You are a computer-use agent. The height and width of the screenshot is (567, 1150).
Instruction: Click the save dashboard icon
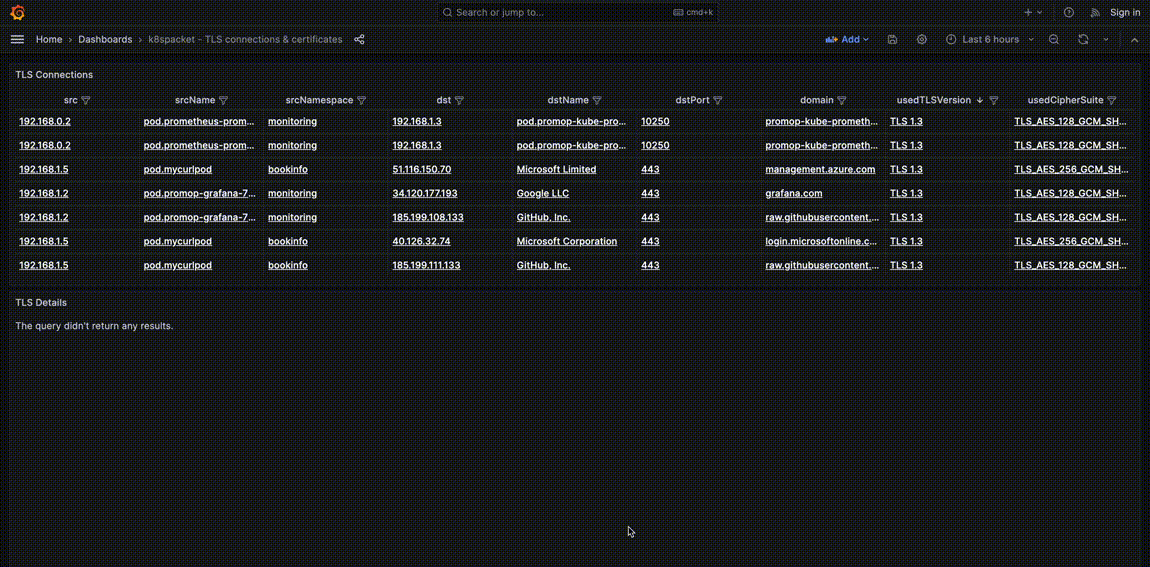point(893,40)
